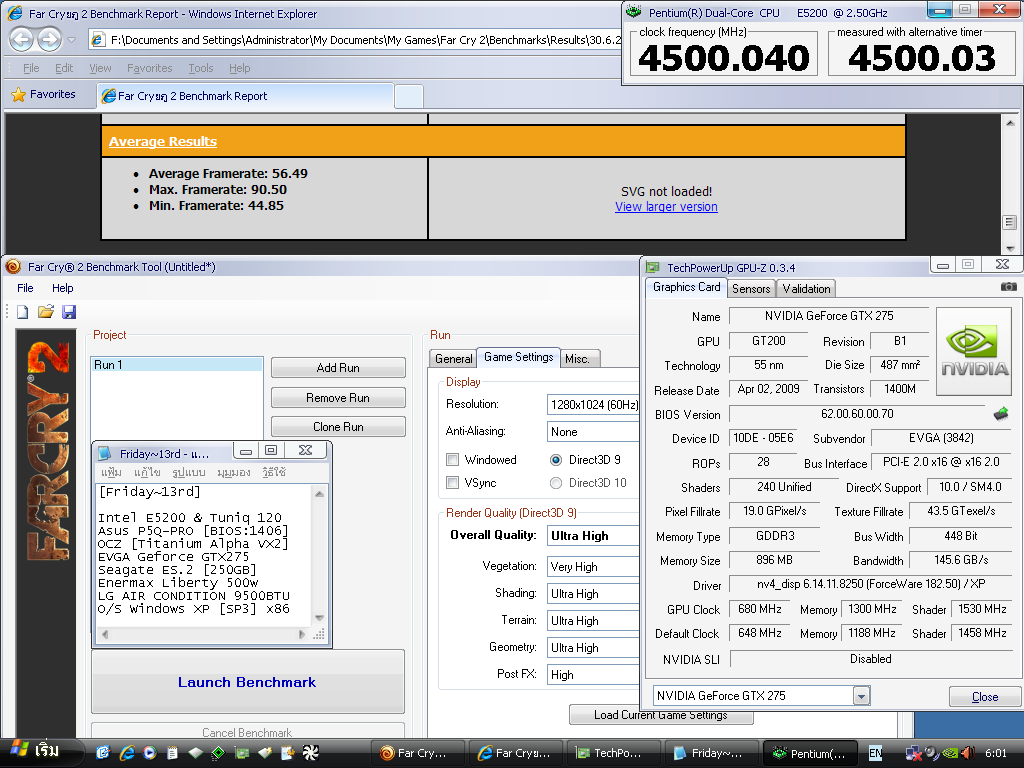The width and height of the screenshot is (1024, 768).
Task: Click the Media Player quick launch icon
Action: [x=150, y=752]
